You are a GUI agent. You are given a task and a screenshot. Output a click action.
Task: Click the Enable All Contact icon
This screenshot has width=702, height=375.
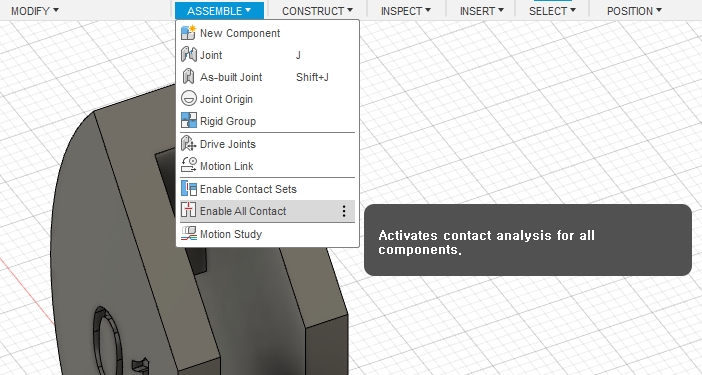[188, 210]
